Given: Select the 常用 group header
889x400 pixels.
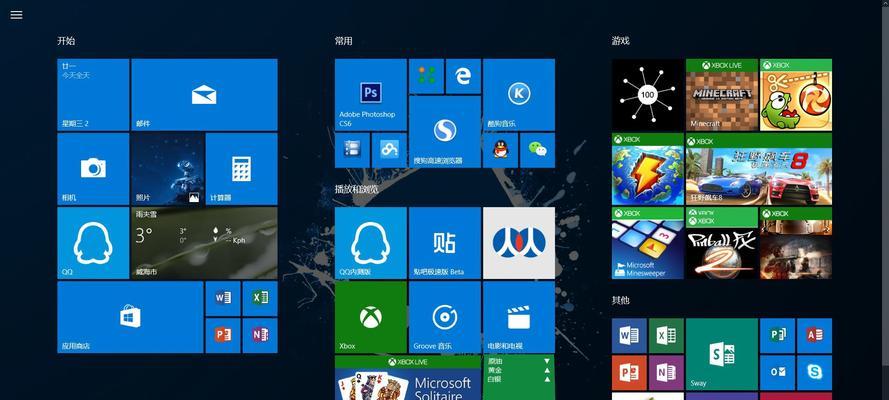Looking at the screenshot, I should tap(344, 41).
